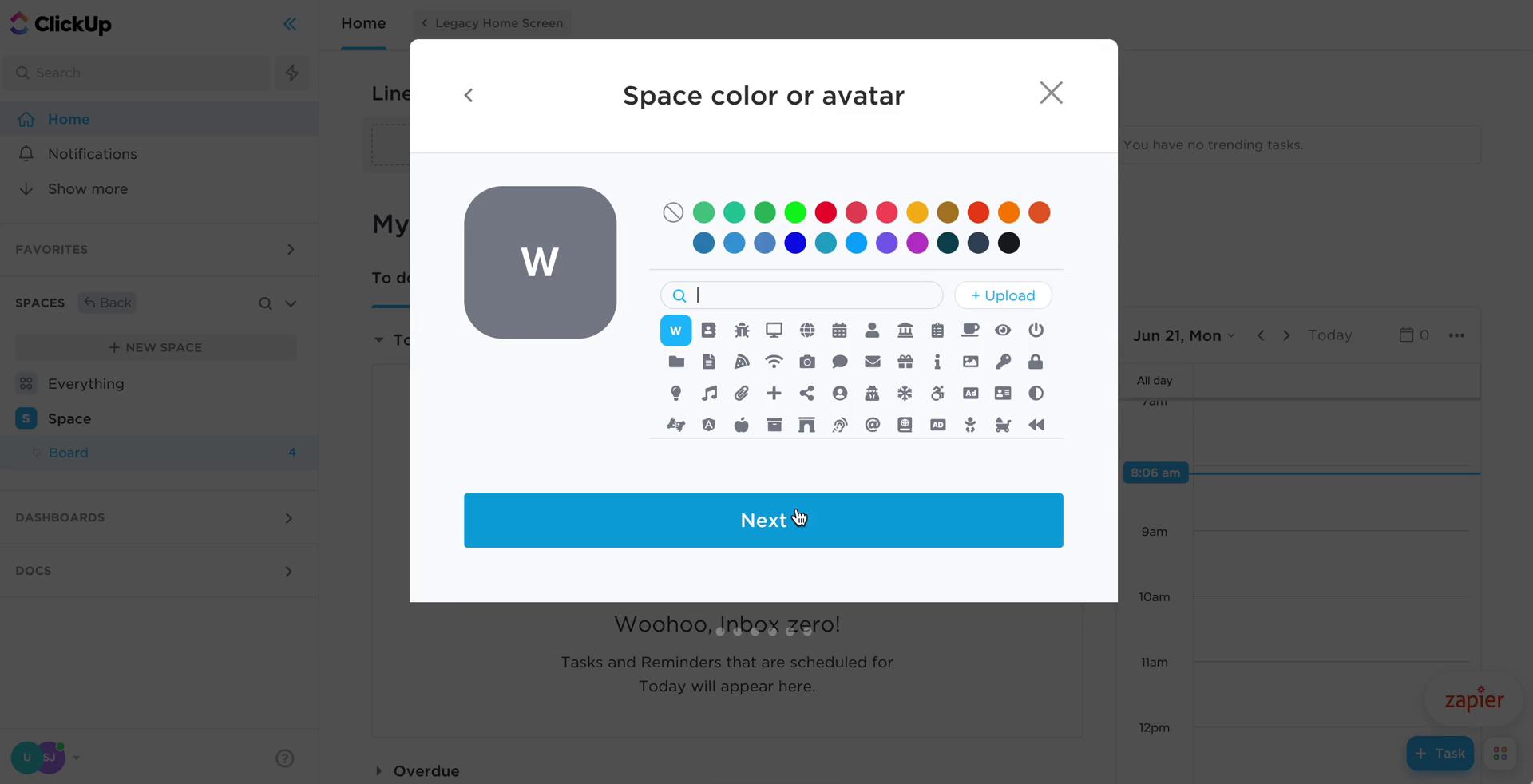Open the Home tab
Screen dimensions: 1533x784
click(363, 23)
